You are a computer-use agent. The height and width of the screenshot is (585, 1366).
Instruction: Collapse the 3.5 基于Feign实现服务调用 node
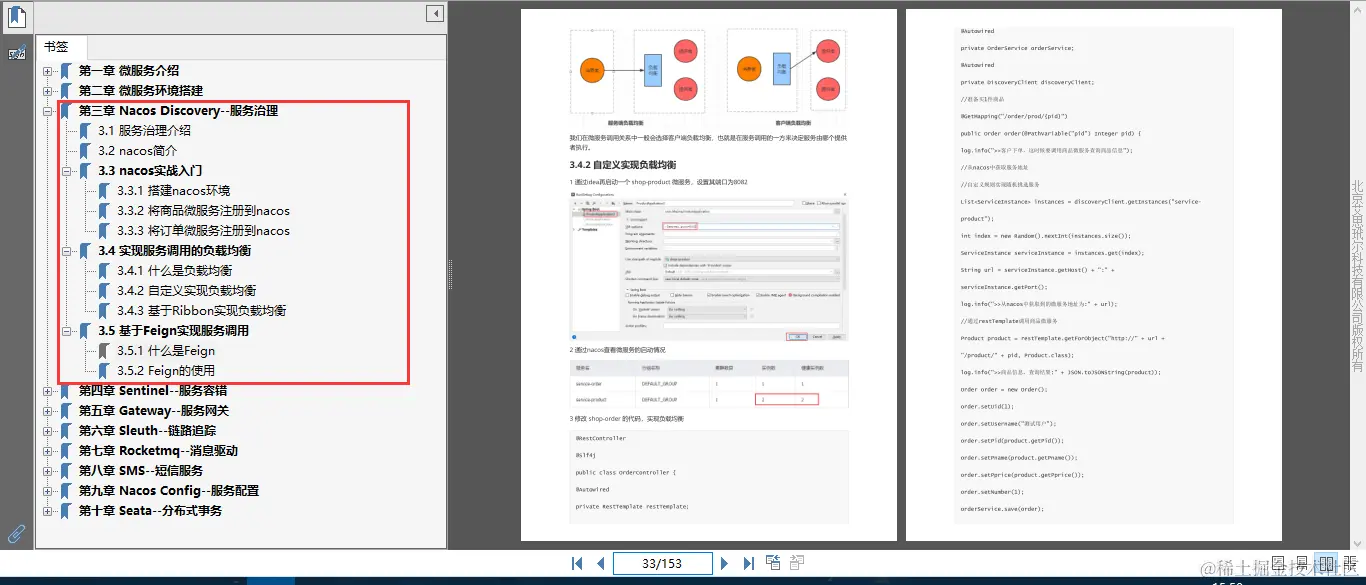click(x=67, y=331)
